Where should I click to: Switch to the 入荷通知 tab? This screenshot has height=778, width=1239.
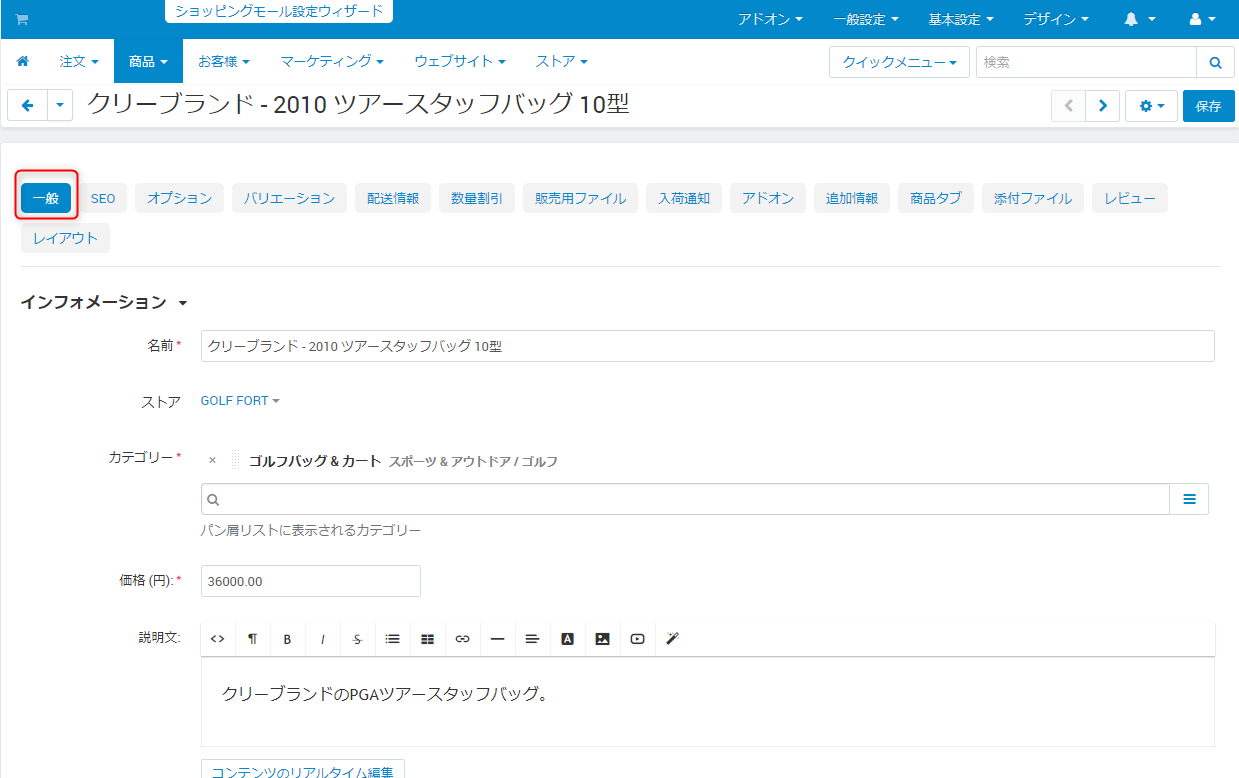click(684, 198)
